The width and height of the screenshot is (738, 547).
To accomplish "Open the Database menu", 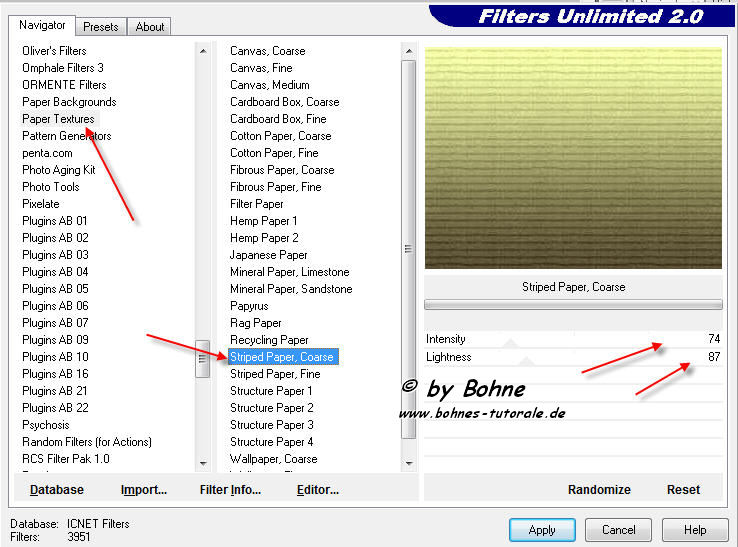I will pos(57,490).
